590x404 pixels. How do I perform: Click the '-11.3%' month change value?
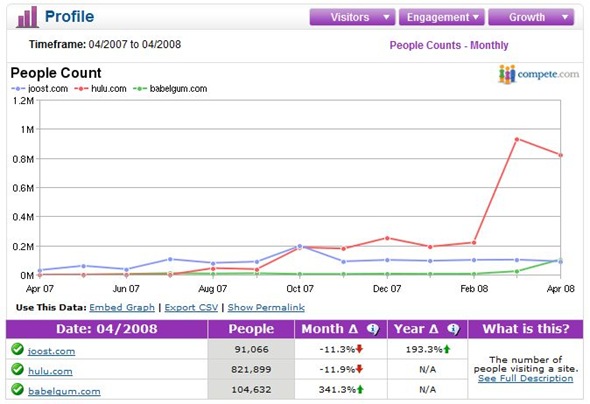[x=337, y=349]
